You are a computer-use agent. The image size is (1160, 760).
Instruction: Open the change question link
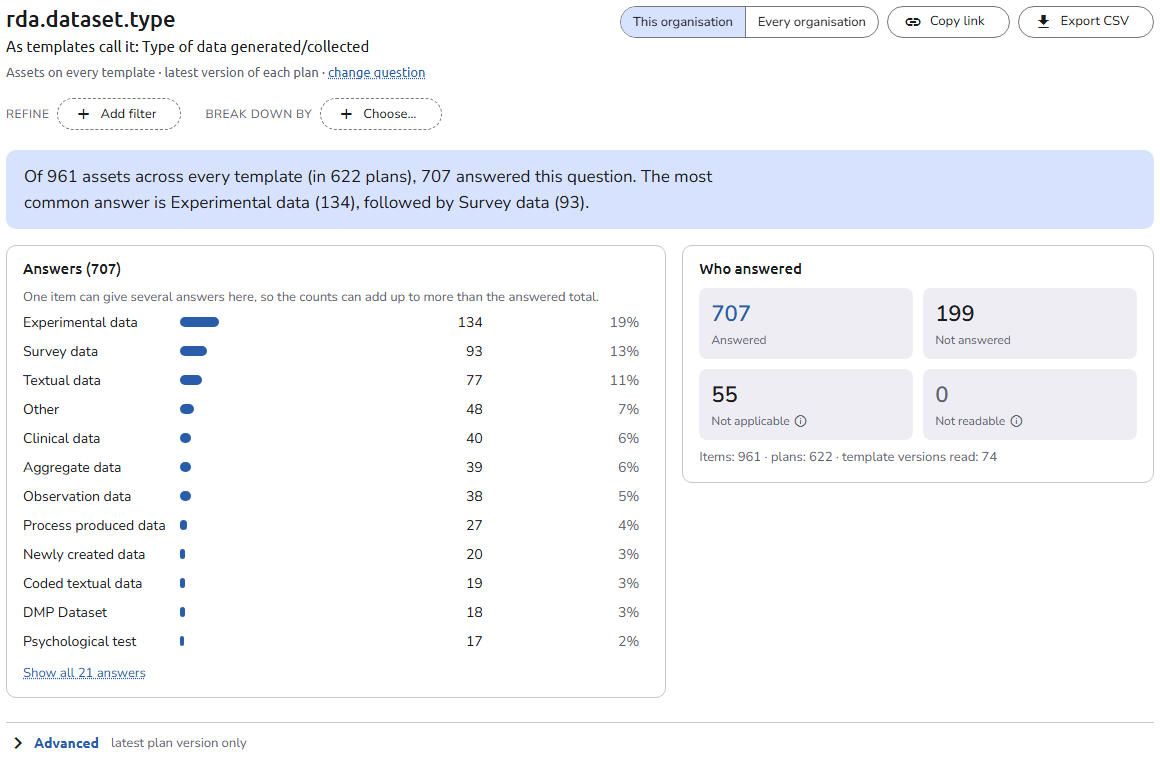(x=377, y=73)
